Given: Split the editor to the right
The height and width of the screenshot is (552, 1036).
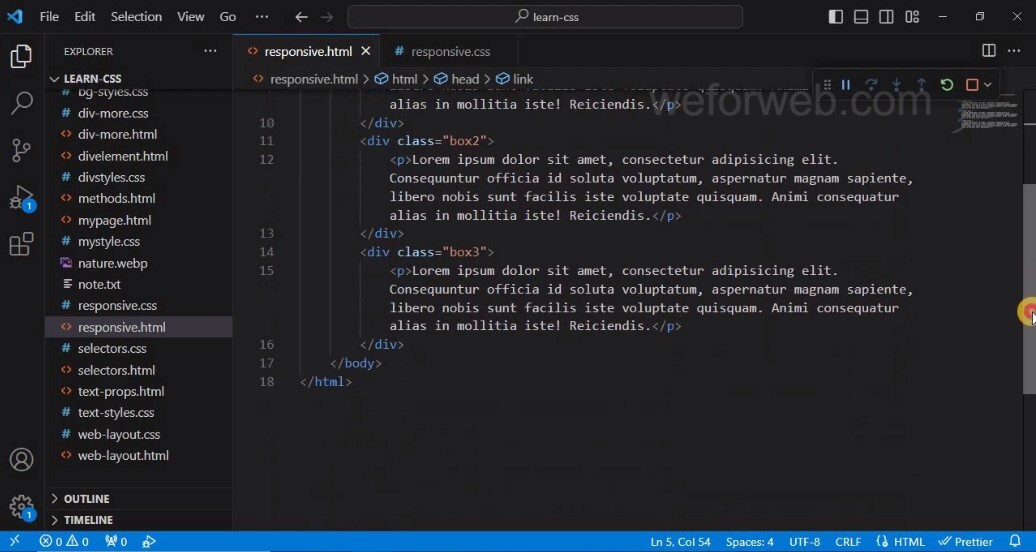Looking at the screenshot, I should coord(988,51).
